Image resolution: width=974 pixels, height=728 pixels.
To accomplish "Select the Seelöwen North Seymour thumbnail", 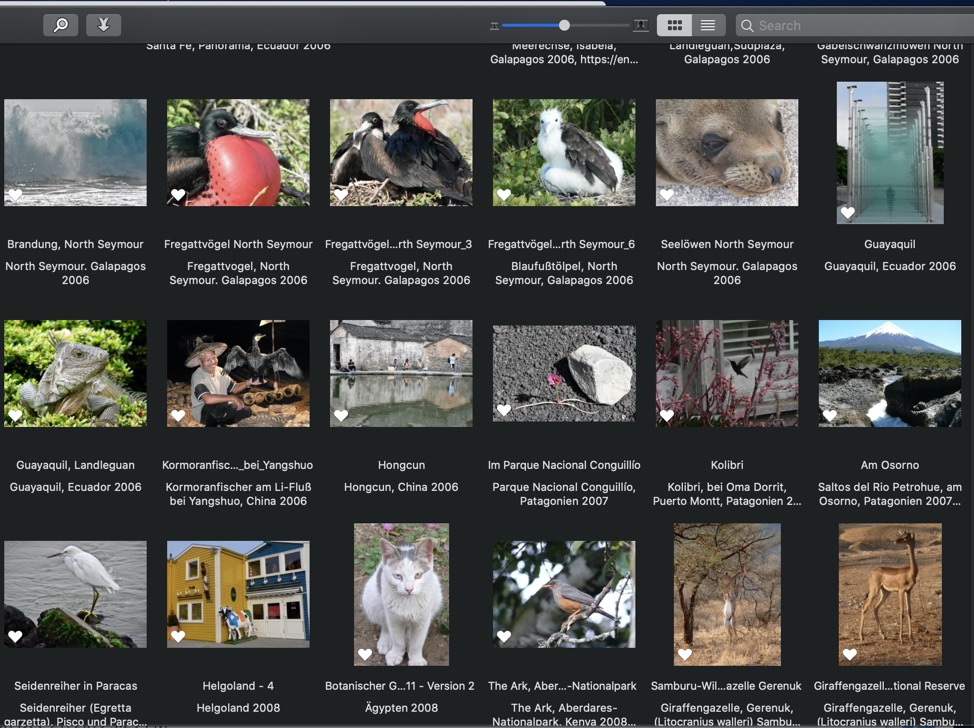I will tap(727, 152).
